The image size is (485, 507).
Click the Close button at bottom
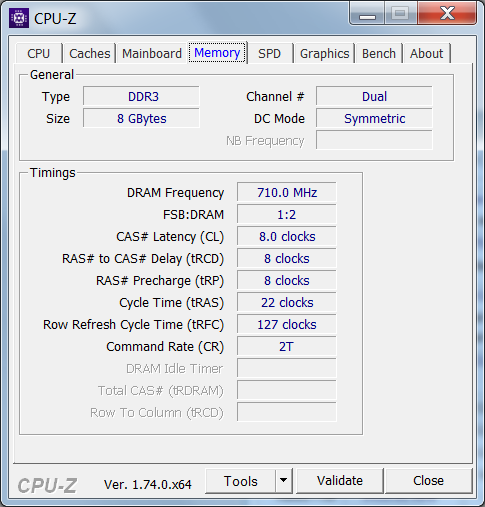click(428, 480)
